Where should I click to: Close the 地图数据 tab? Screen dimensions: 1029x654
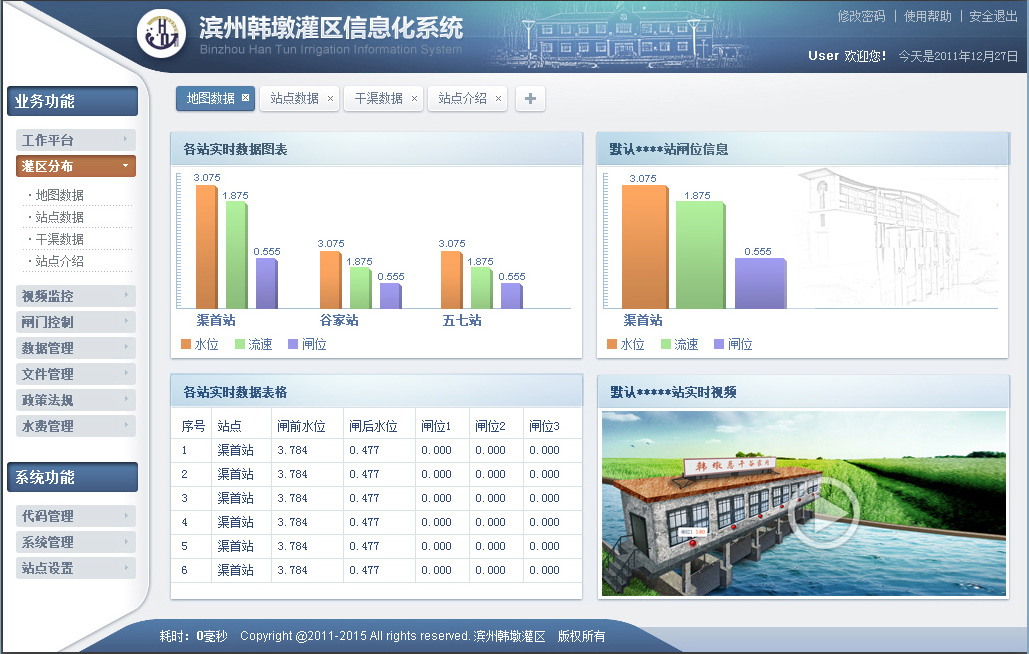pos(246,98)
